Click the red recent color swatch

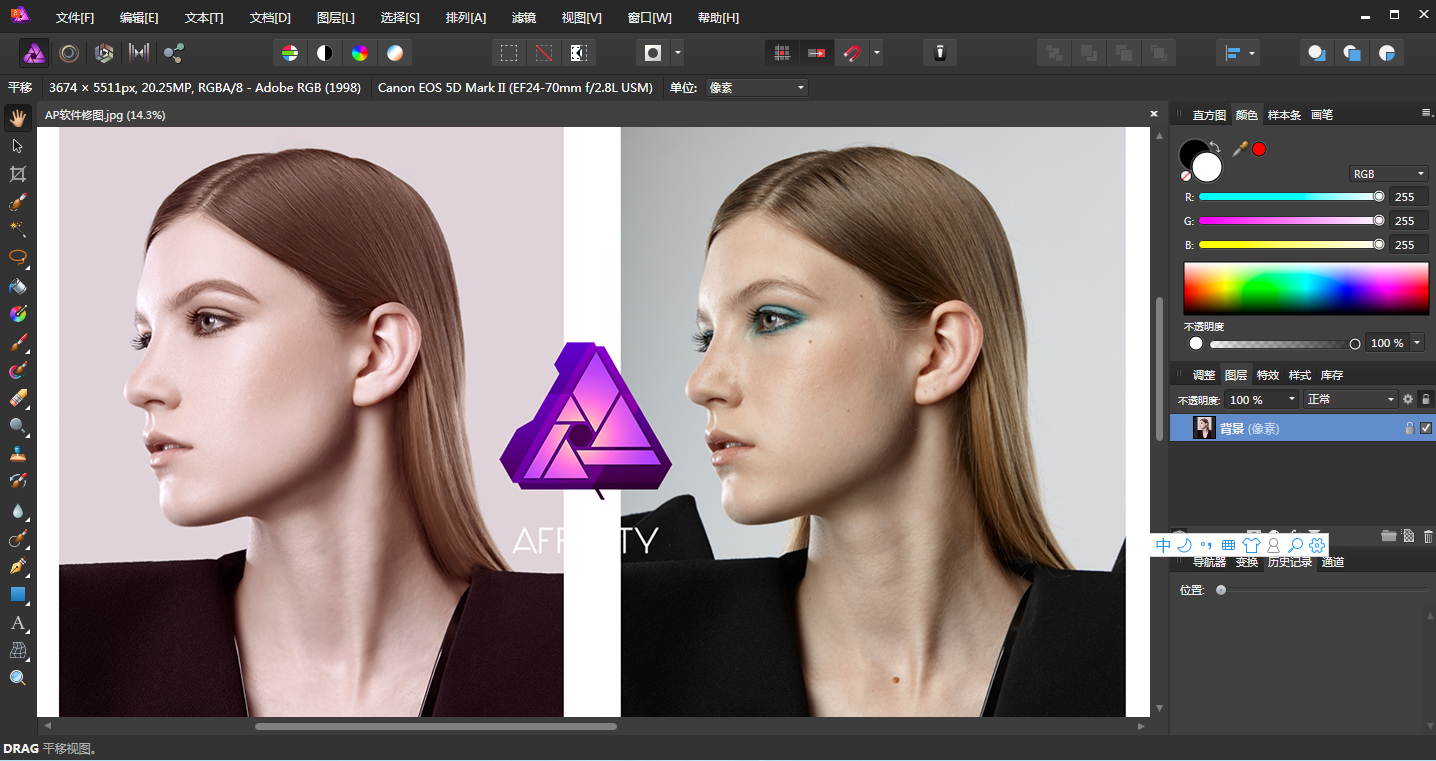tap(1259, 149)
